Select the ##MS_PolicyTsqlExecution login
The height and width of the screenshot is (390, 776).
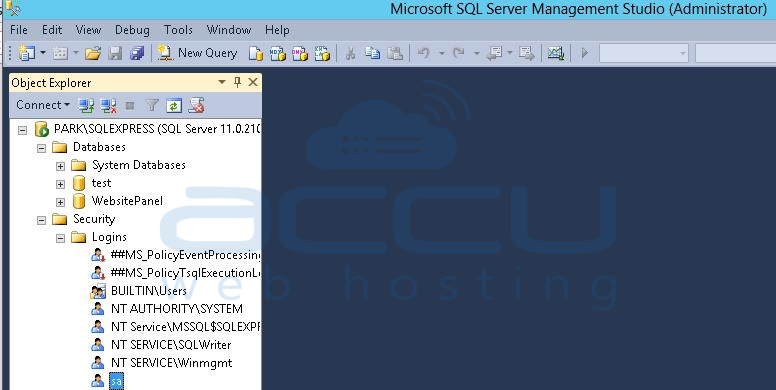pos(186,273)
